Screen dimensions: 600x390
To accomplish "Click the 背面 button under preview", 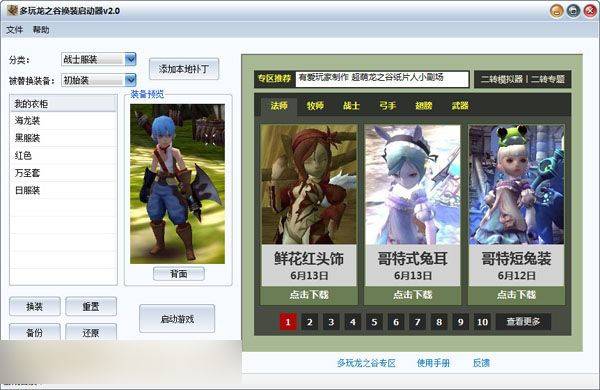I will coord(179,274).
